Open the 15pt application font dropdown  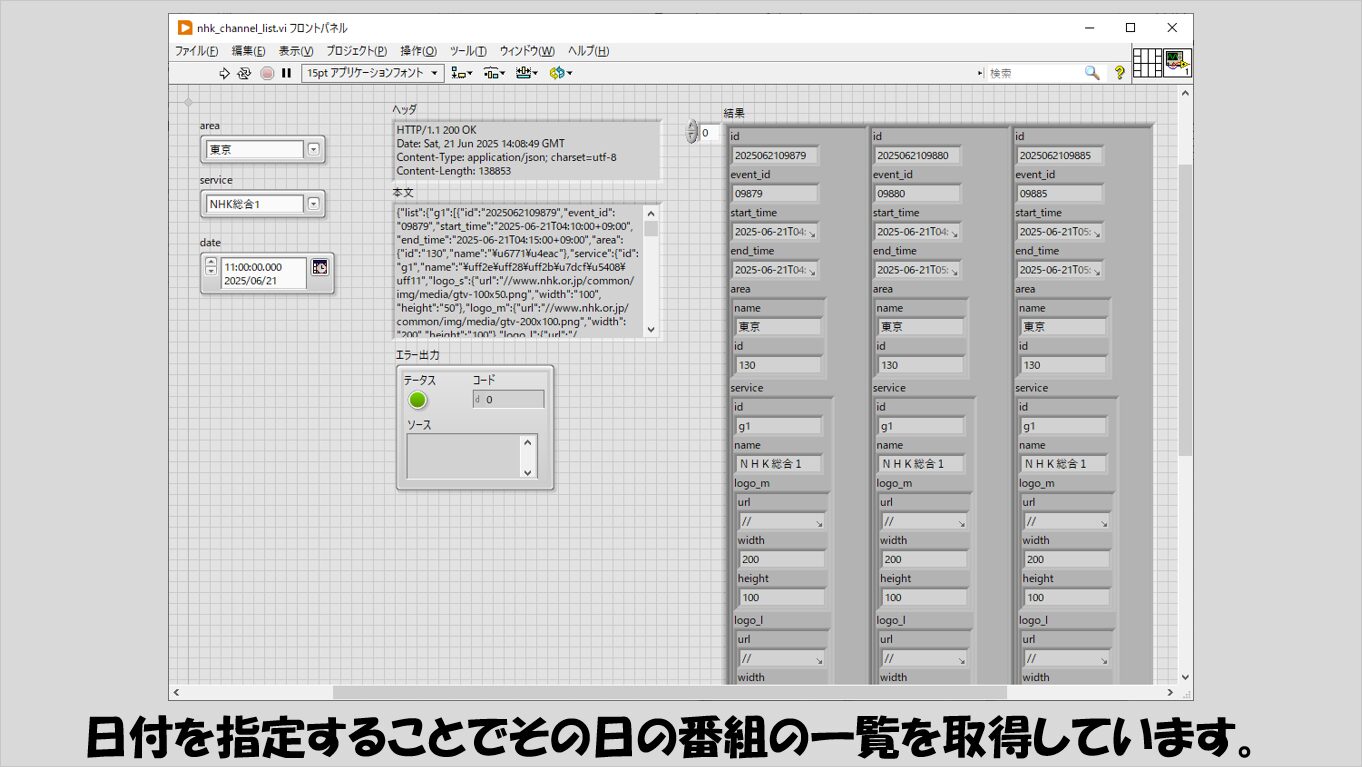tap(373, 73)
